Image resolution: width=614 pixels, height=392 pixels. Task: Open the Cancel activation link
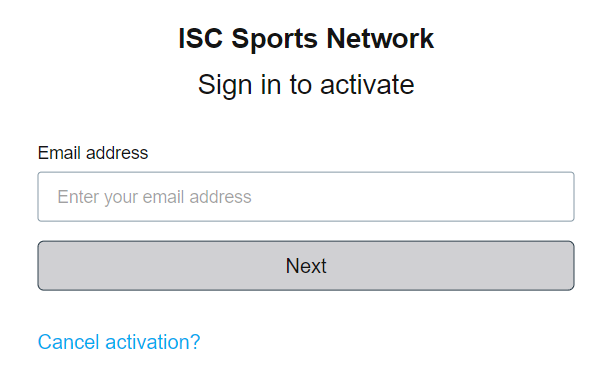click(x=119, y=342)
